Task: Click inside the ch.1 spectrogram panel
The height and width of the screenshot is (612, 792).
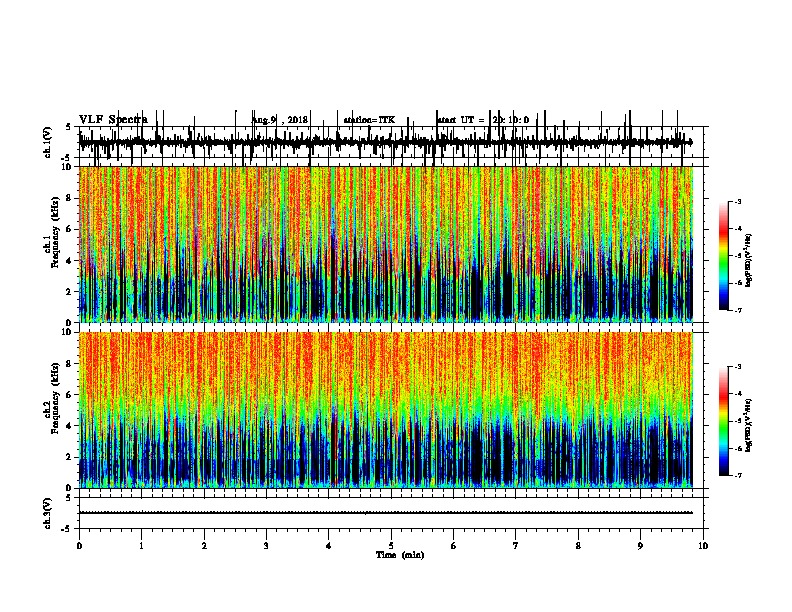Action: point(385,244)
